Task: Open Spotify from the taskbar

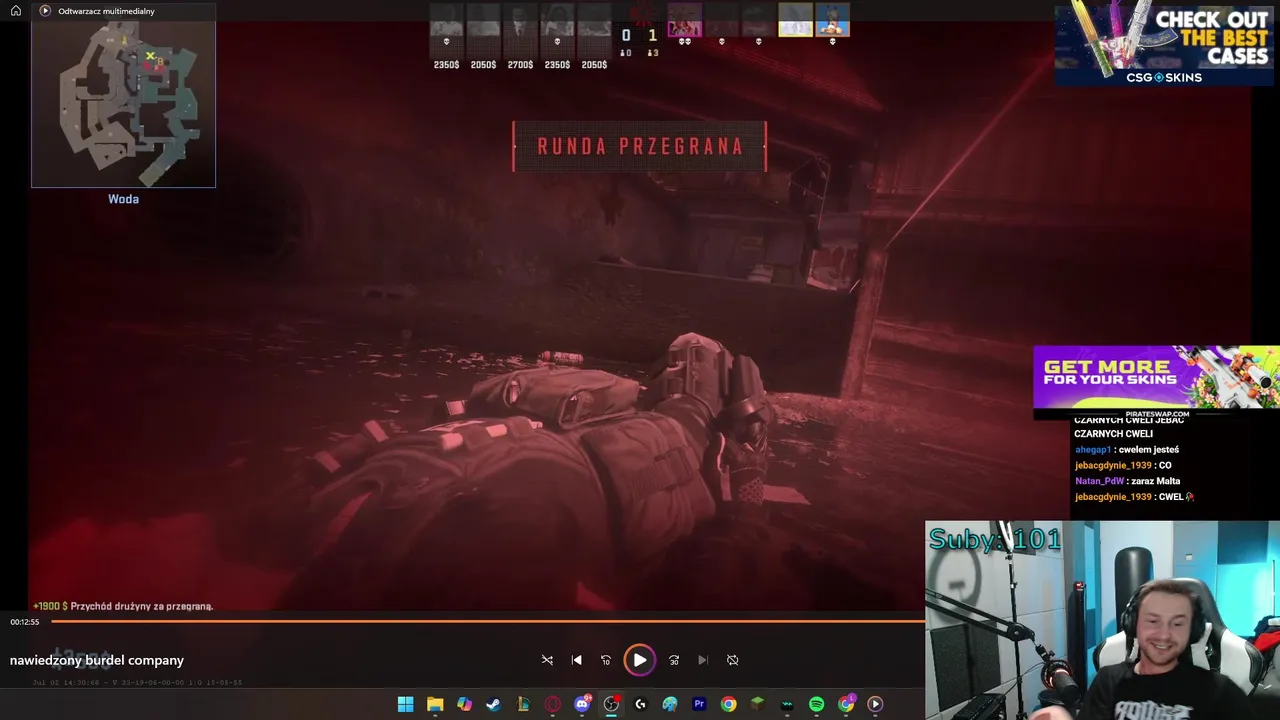Action: [x=816, y=704]
